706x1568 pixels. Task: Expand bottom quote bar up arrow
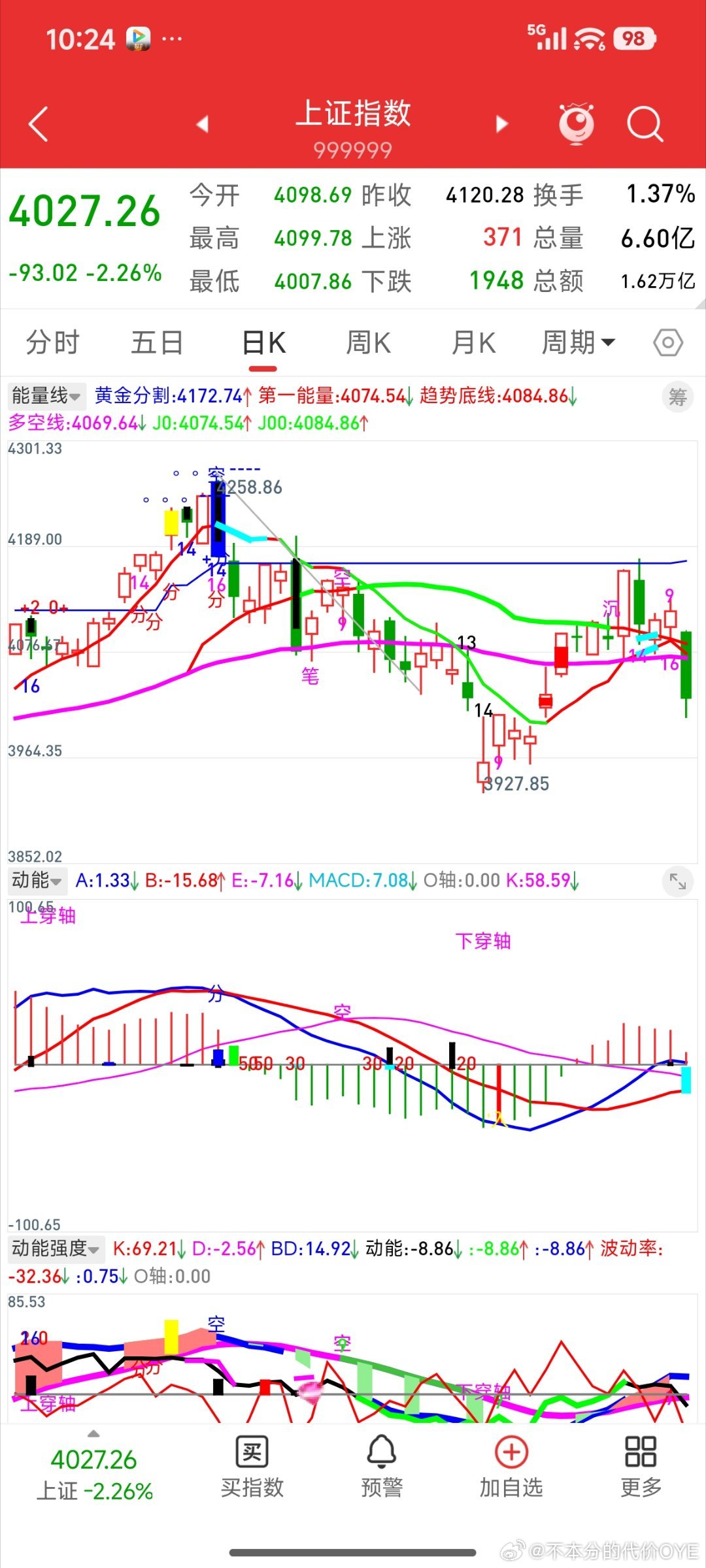pyautogui.click(x=93, y=1434)
